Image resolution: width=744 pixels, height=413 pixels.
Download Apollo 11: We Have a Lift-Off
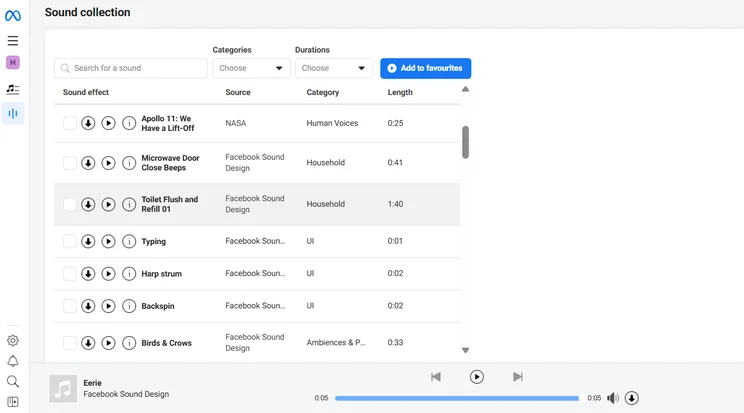88,123
